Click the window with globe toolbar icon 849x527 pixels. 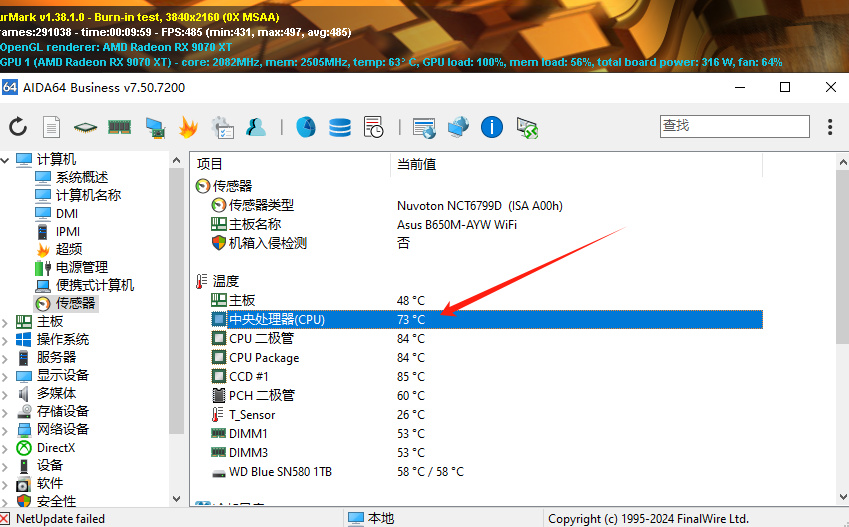click(x=424, y=128)
